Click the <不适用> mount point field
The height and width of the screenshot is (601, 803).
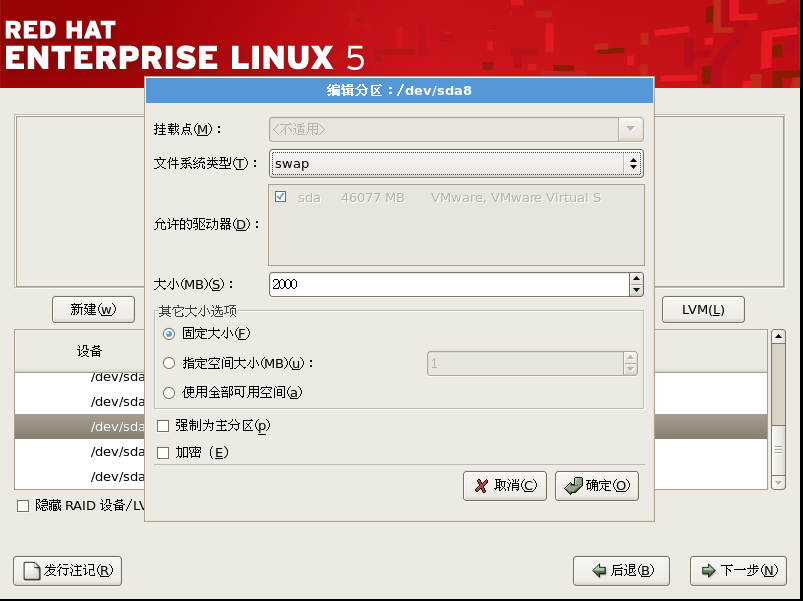point(443,129)
